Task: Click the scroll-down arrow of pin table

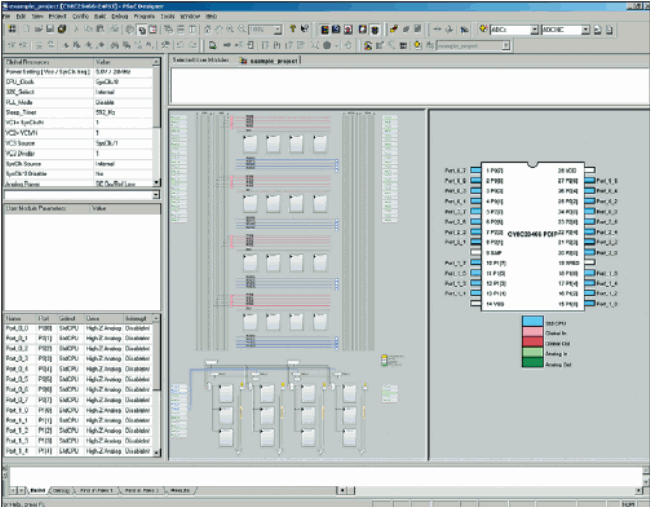Action: (x=156, y=453)
